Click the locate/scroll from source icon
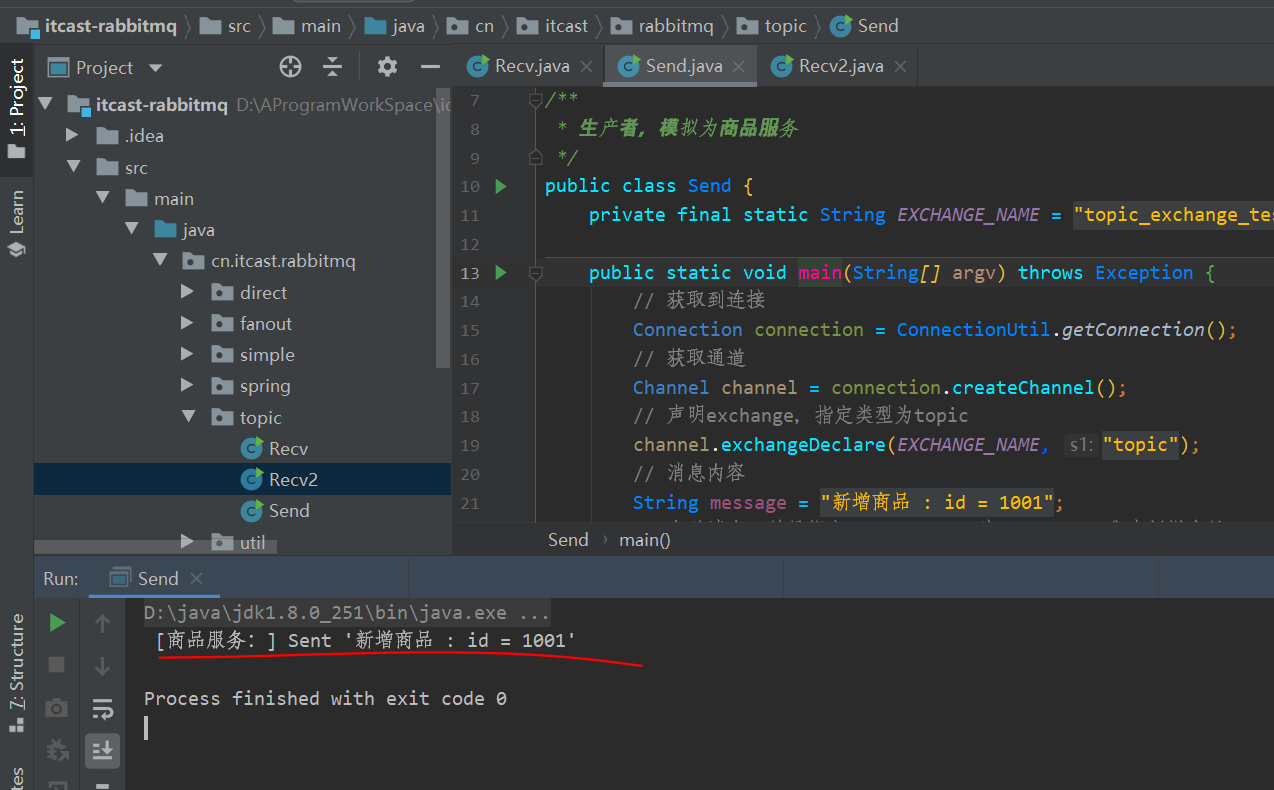The width and height of the screenshot is (1274, 790). click(x=290, y=67)
